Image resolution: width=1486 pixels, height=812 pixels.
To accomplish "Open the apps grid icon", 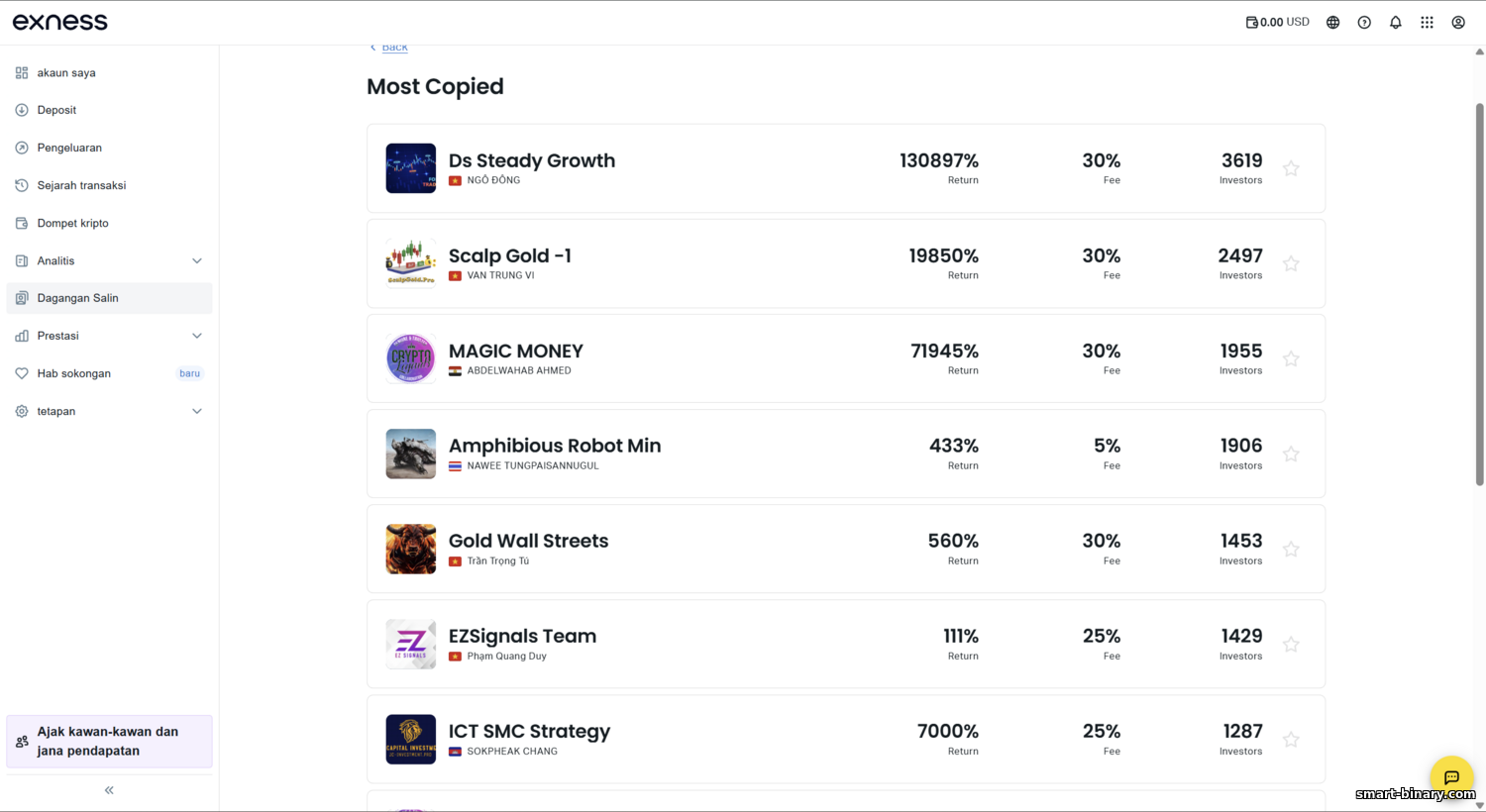I will click(x=1427, y=22).
